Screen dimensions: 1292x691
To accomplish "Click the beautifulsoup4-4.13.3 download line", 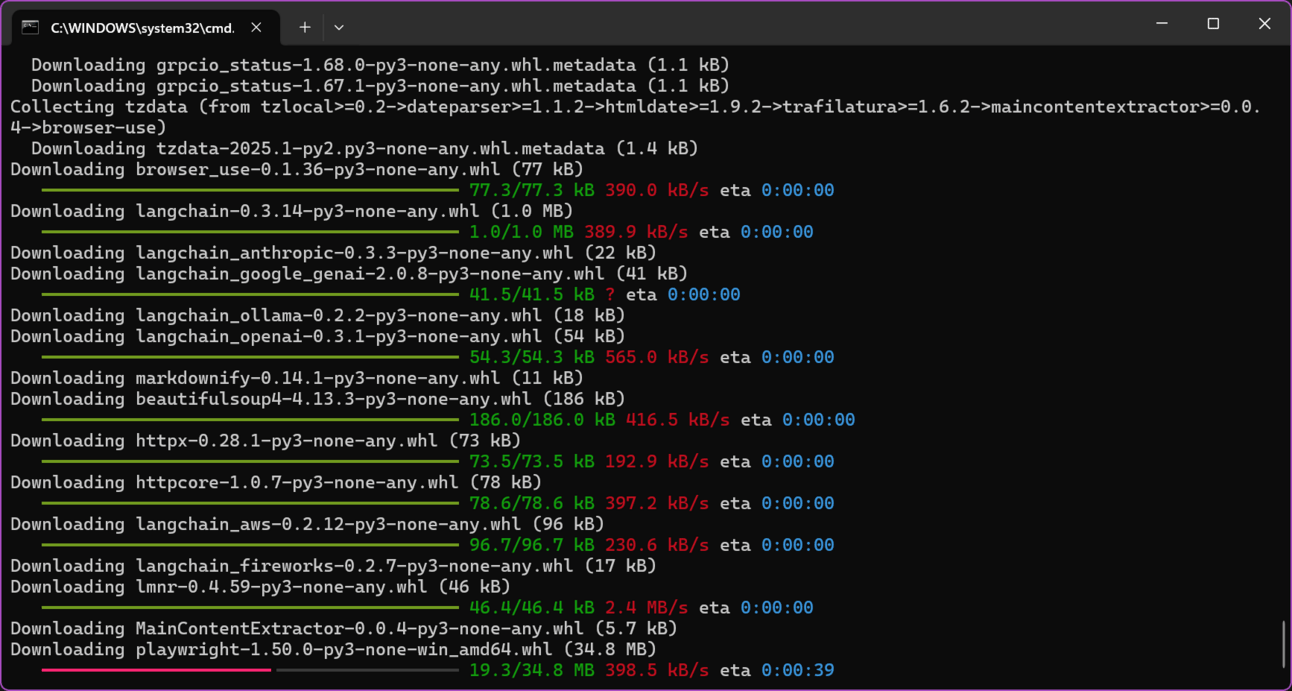I will pyautogui.click(x=318, y=399).
